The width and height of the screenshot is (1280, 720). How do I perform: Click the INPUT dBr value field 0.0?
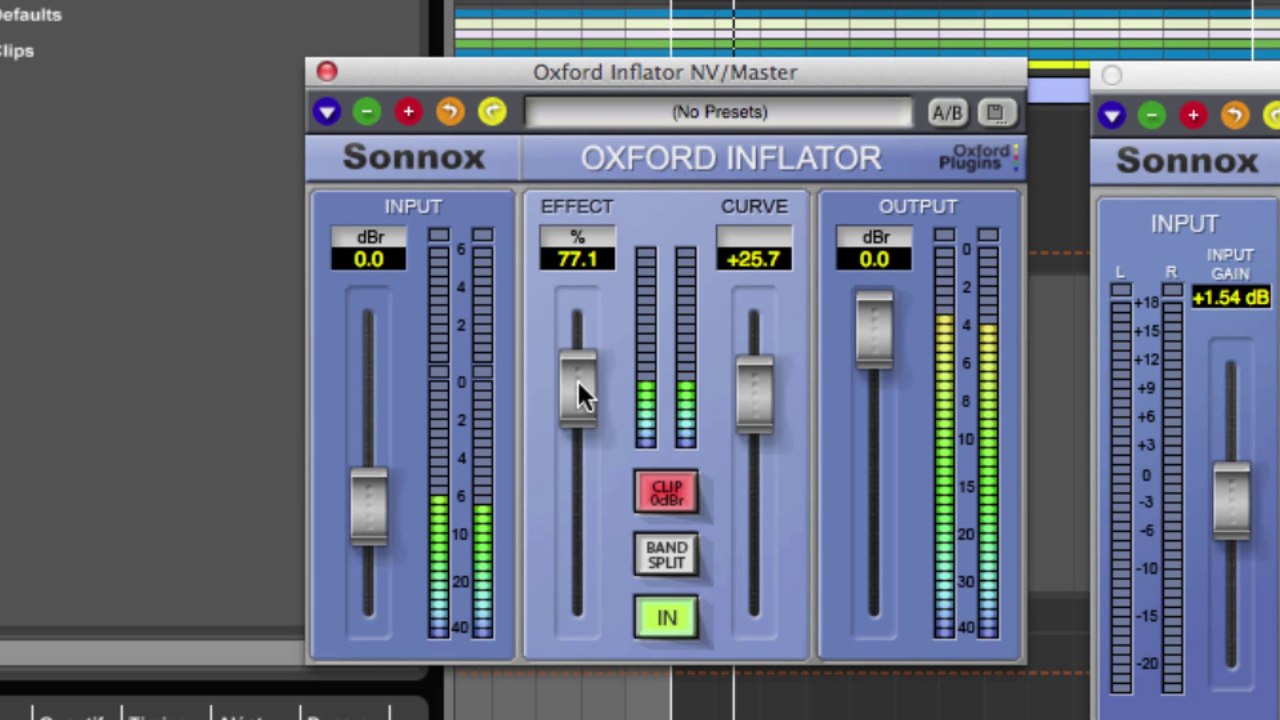[369, 259]
